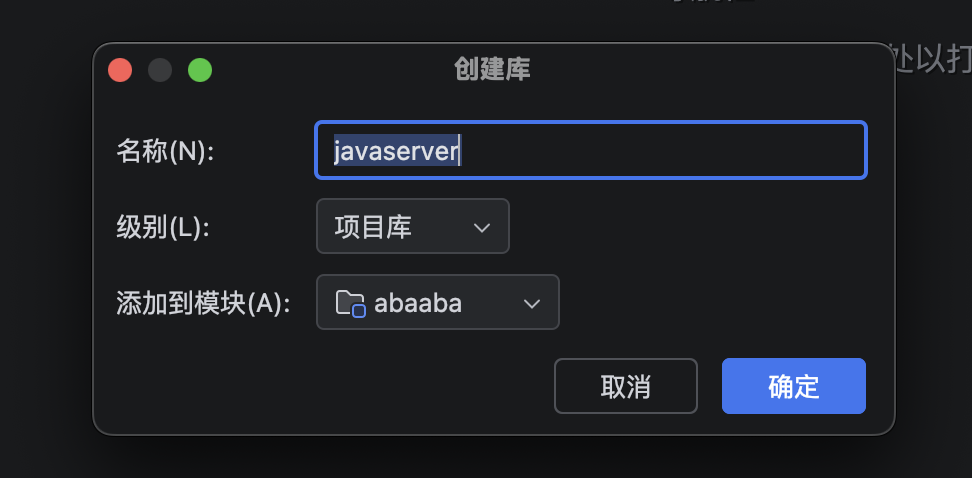The image size is (972, 478).
Task: Click empty dialog area left of 取消
Action: pyautogui.click(x=330, y=386)
